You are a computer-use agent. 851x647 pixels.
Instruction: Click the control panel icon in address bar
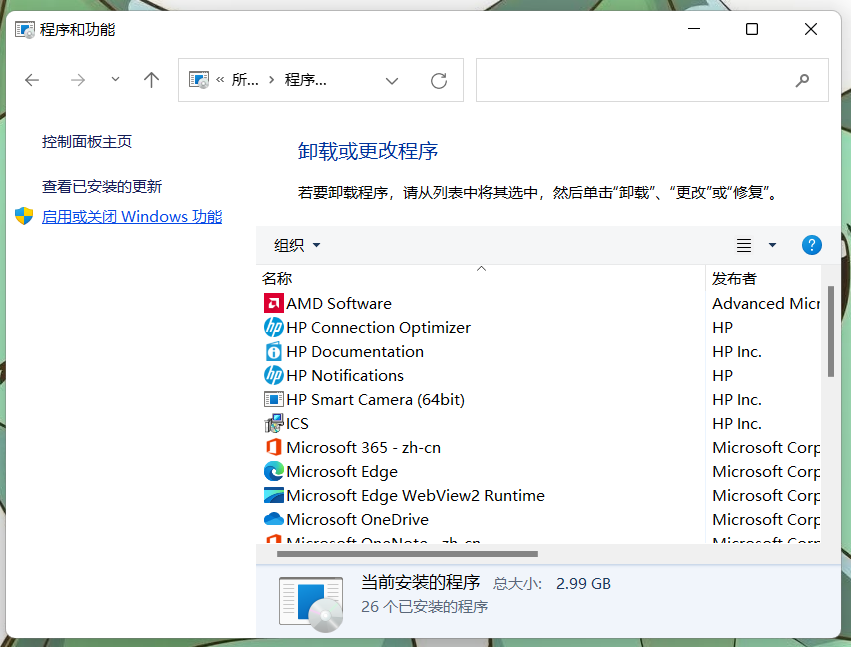pyautogui.click(x=199, y=80)
